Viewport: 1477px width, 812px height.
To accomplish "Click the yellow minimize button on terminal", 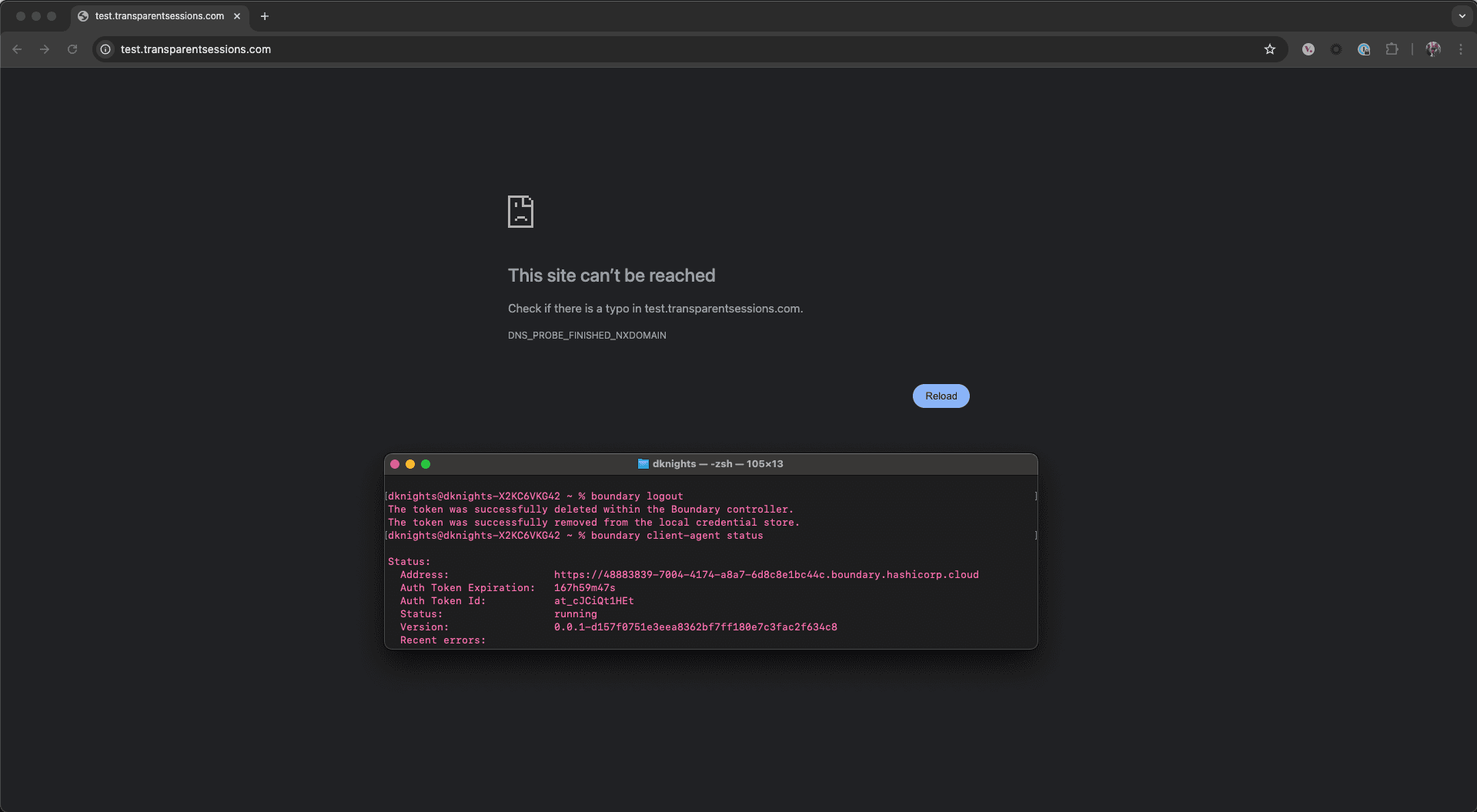I will [x=410, y=464].
